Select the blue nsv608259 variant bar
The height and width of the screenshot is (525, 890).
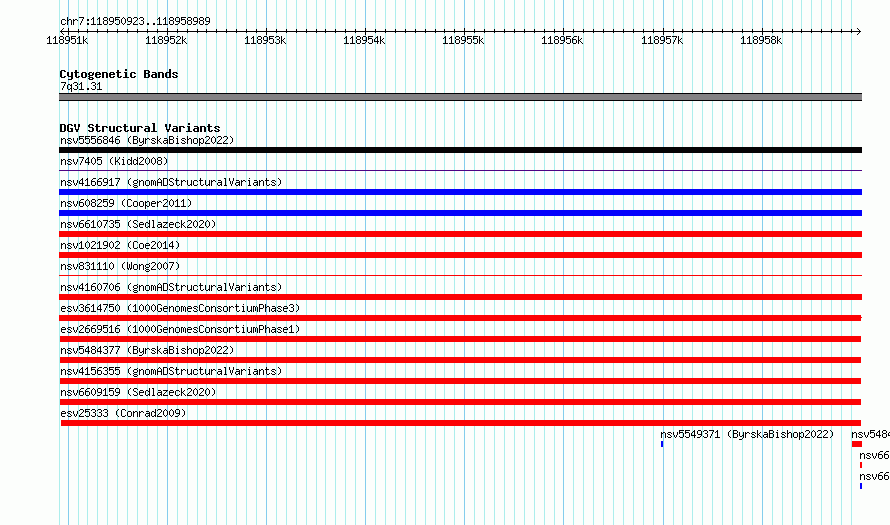[460, 213]
